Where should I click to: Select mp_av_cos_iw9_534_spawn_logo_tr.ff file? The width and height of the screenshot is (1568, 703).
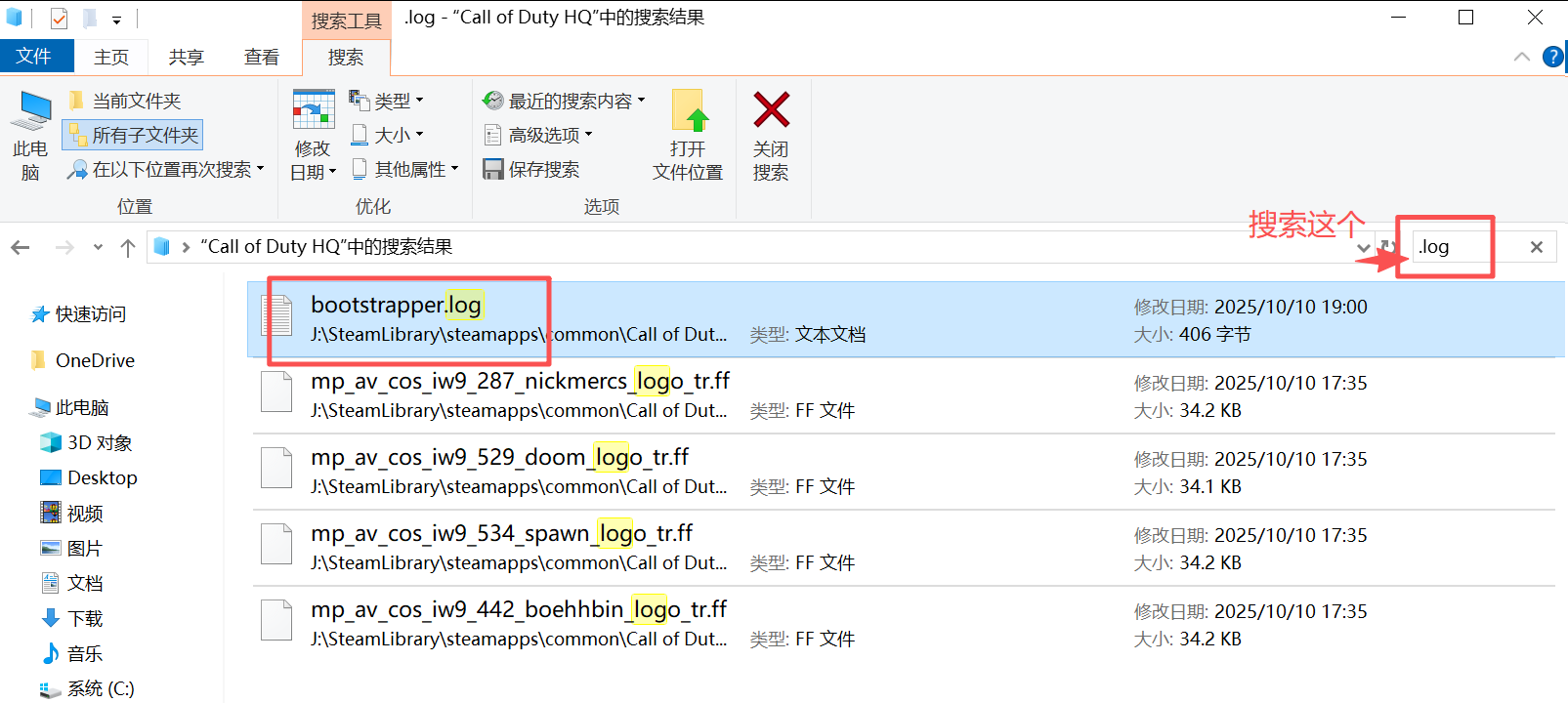(905, 548)
